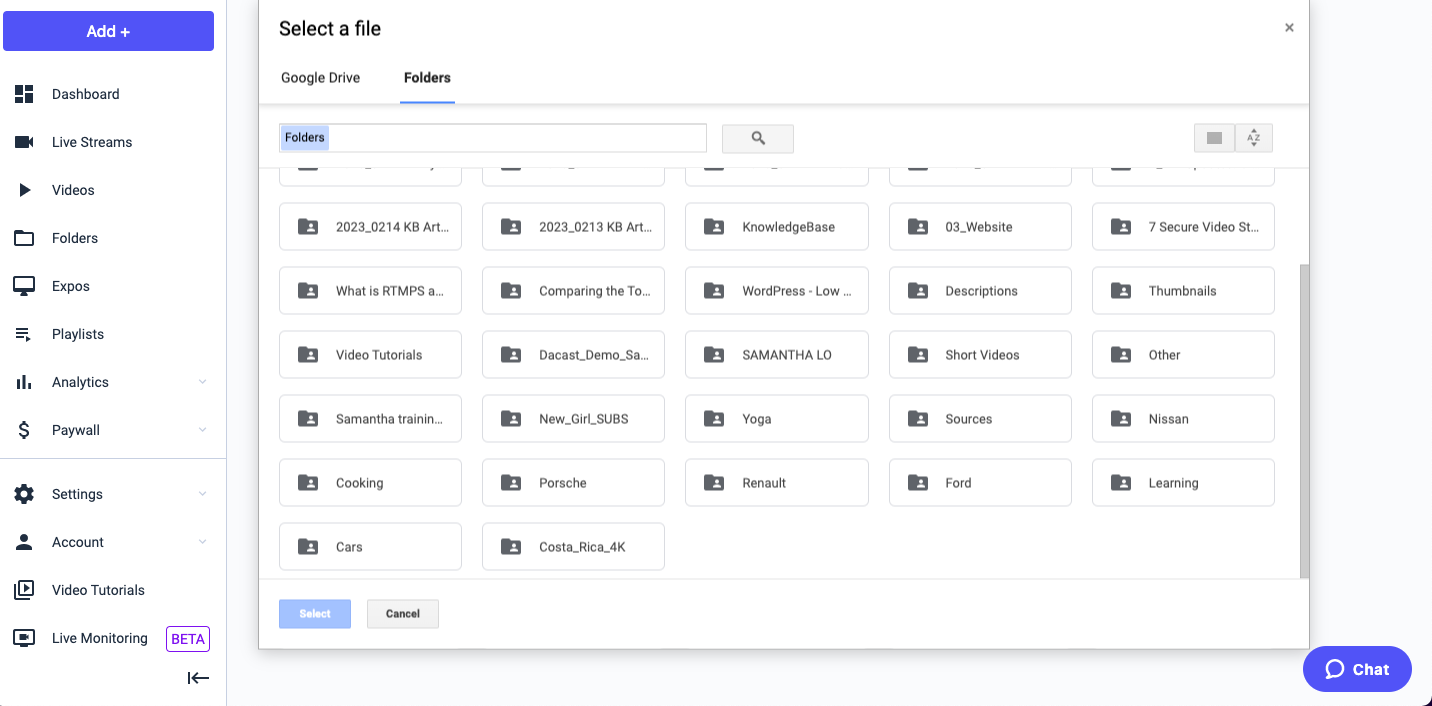Screen dimensions: 1432x706
Task: Select the Comparing the To... folder
Action: click(573, 291)
